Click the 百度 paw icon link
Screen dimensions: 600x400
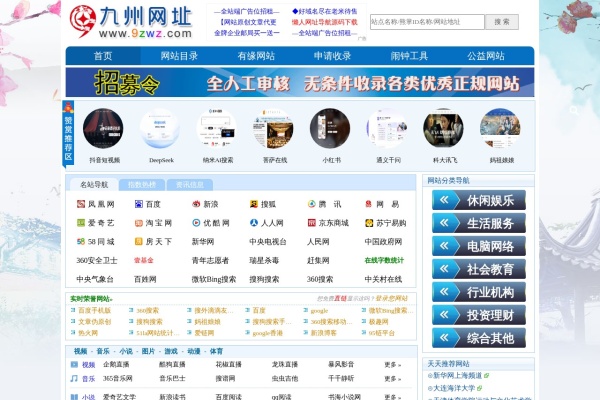(x=139, y=204)
